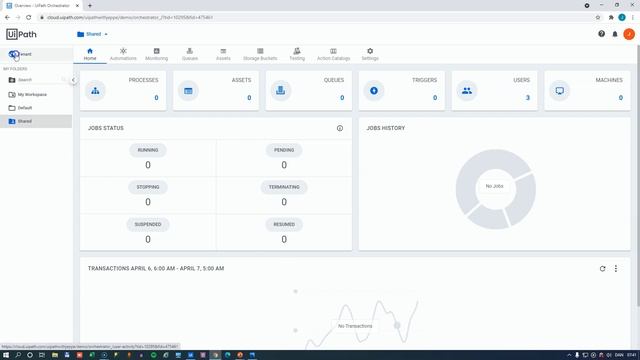Click the browser back arrow

(x=7, y=18)
